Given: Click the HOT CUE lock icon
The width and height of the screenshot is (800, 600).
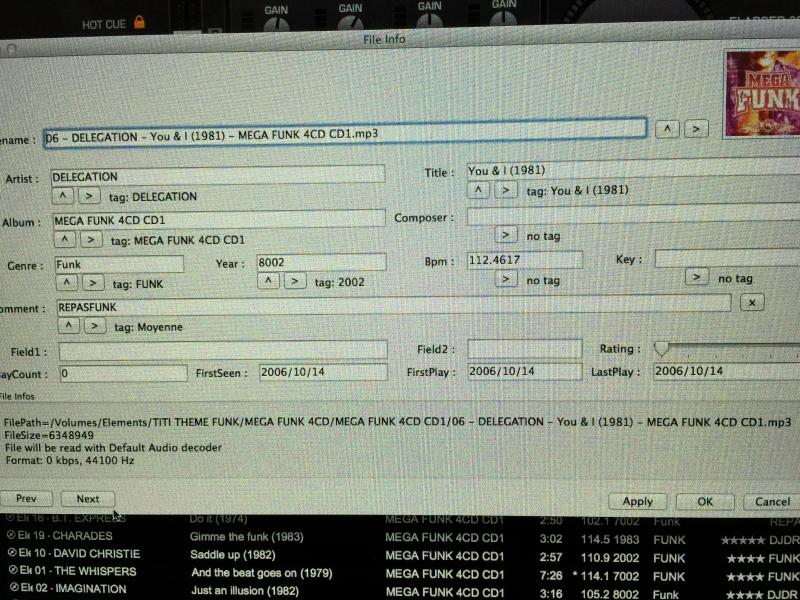Looking at the screenshot, I should click(x=140, y=21).
